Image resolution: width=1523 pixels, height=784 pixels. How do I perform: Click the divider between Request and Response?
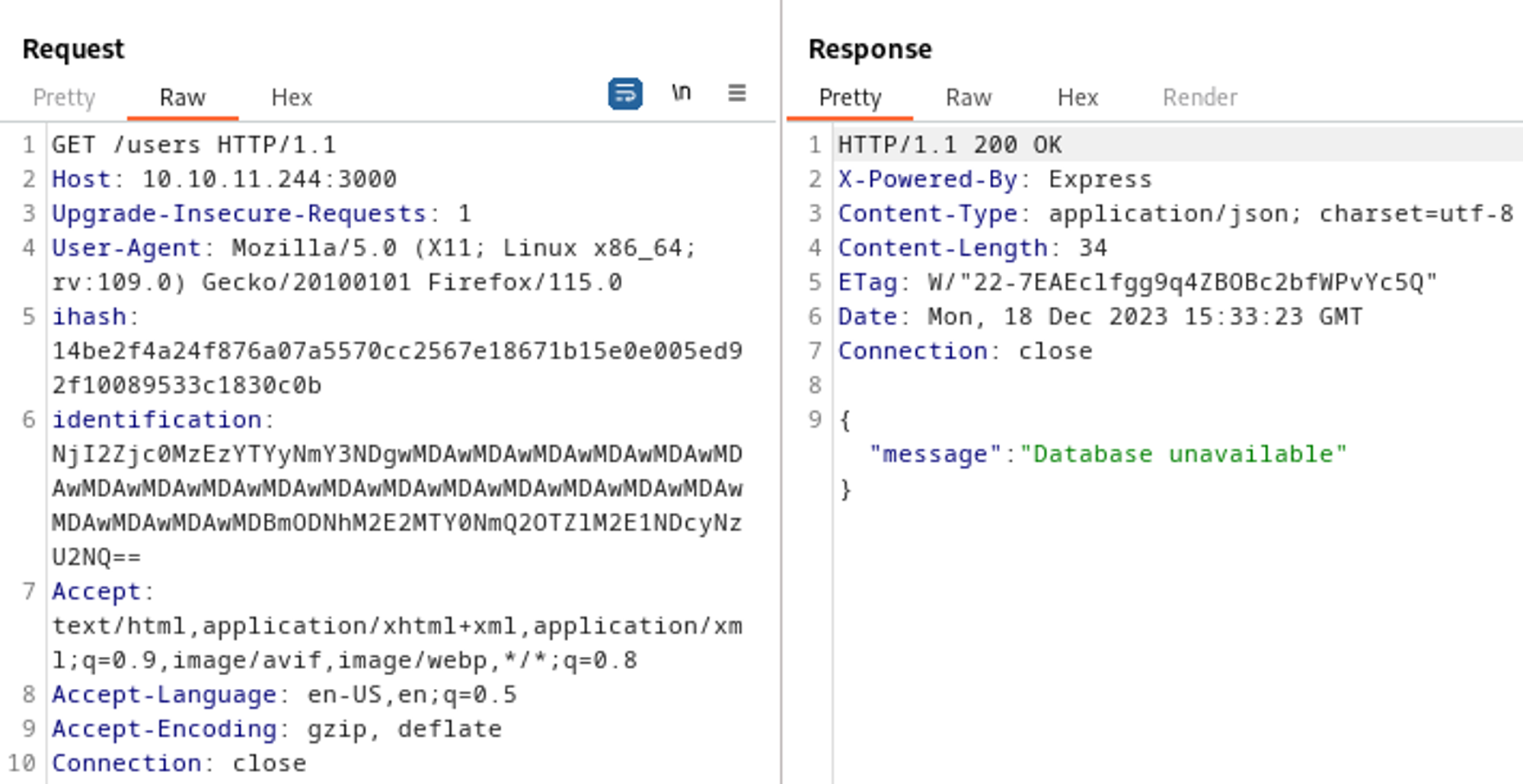[x=781, y=392]
